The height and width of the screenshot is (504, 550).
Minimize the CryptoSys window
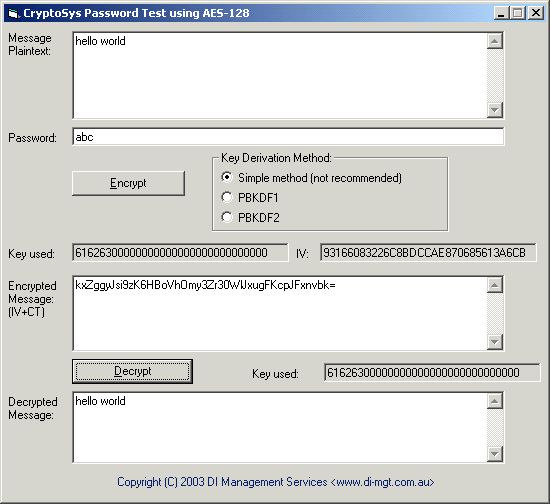point(501,13)
